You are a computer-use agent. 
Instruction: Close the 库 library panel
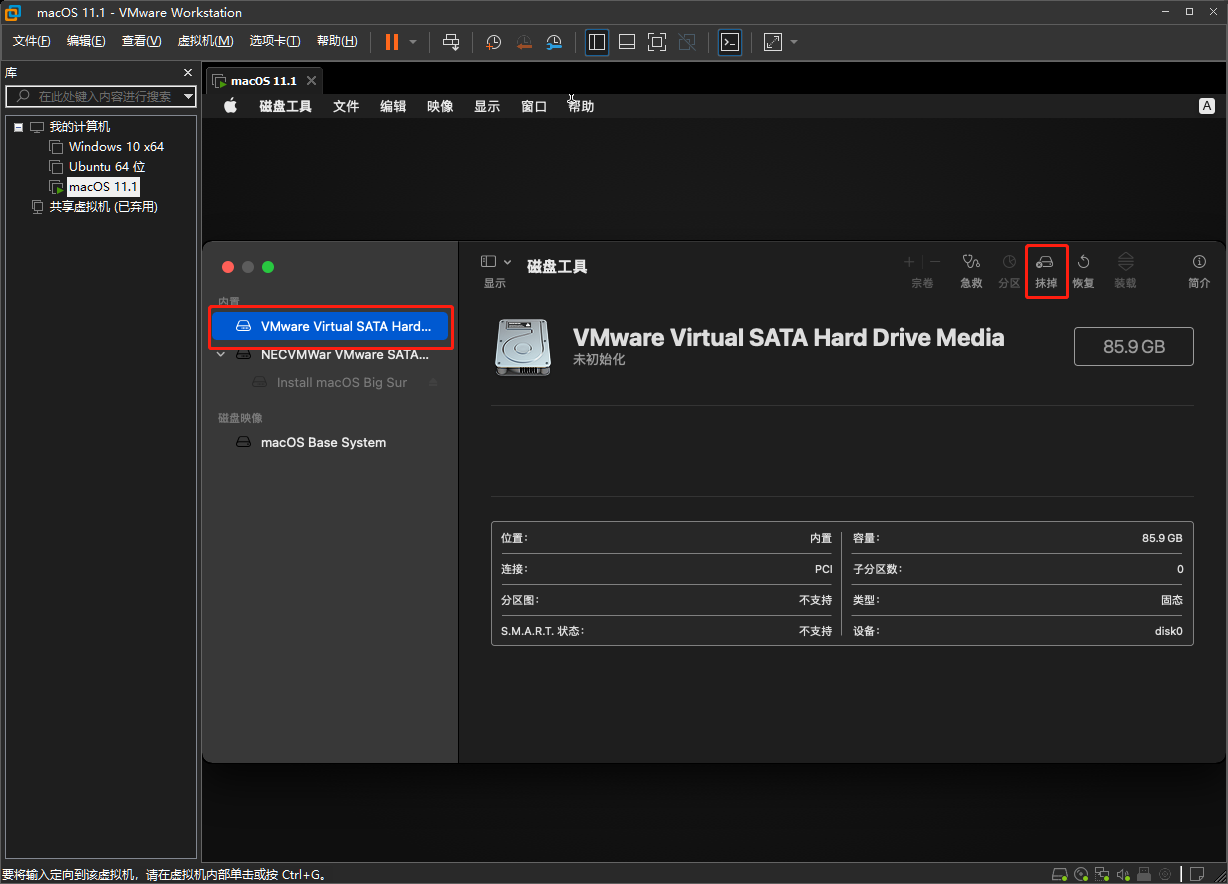pos(187,73)
